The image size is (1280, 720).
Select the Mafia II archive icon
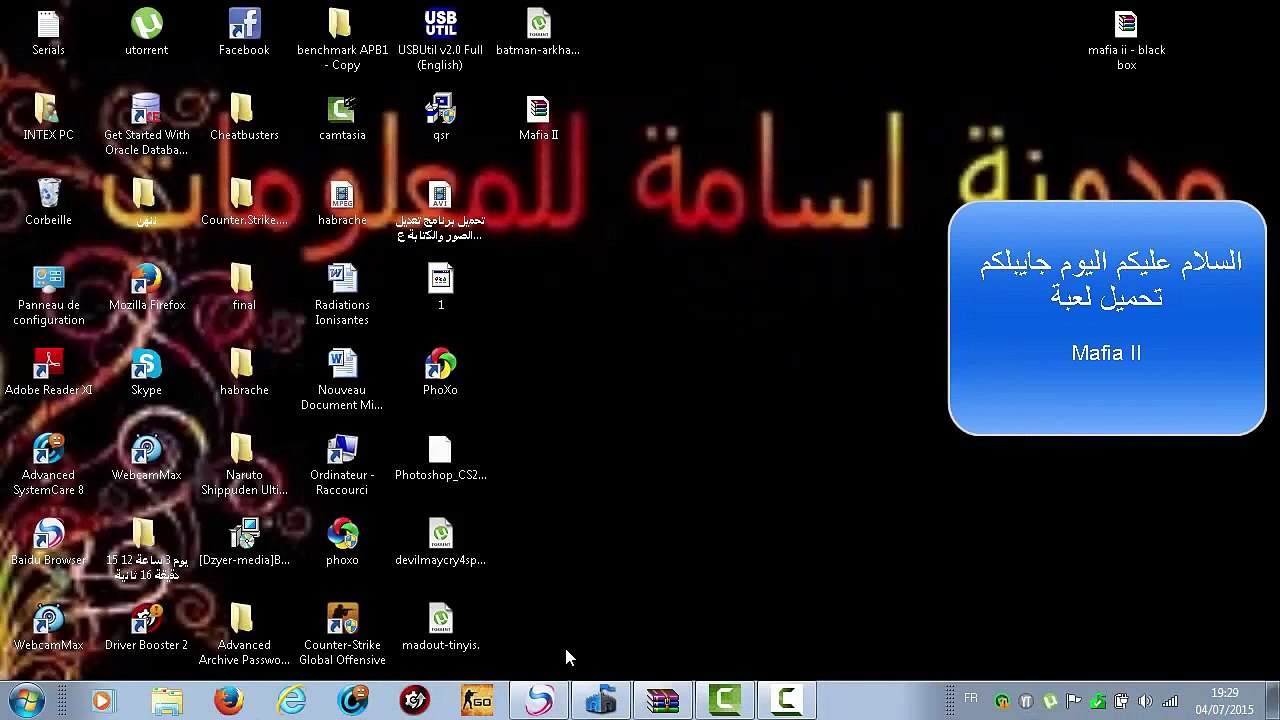538,118
